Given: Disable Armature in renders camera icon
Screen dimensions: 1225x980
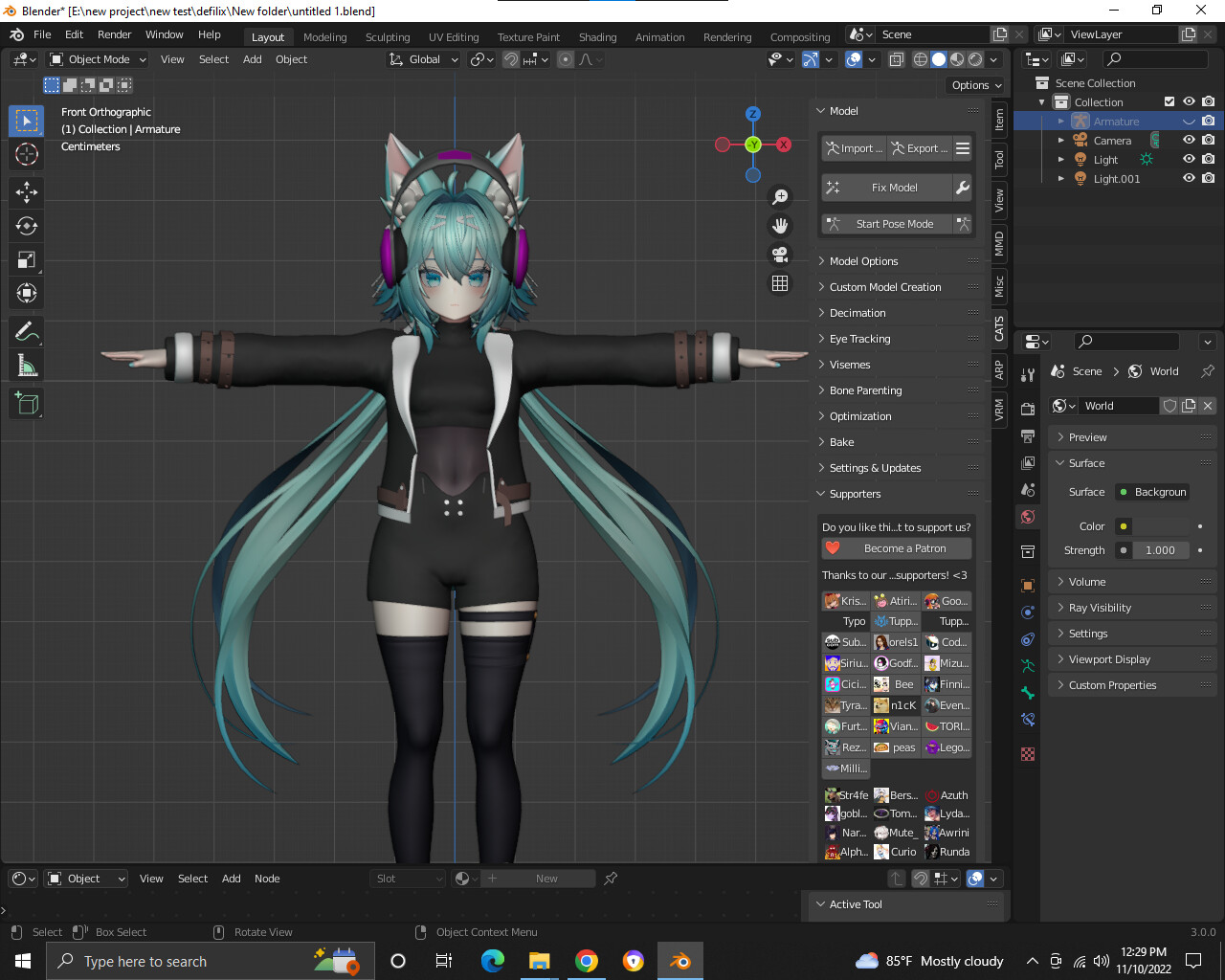Looking at the screenshot, I should click(x=1209, y=121).
